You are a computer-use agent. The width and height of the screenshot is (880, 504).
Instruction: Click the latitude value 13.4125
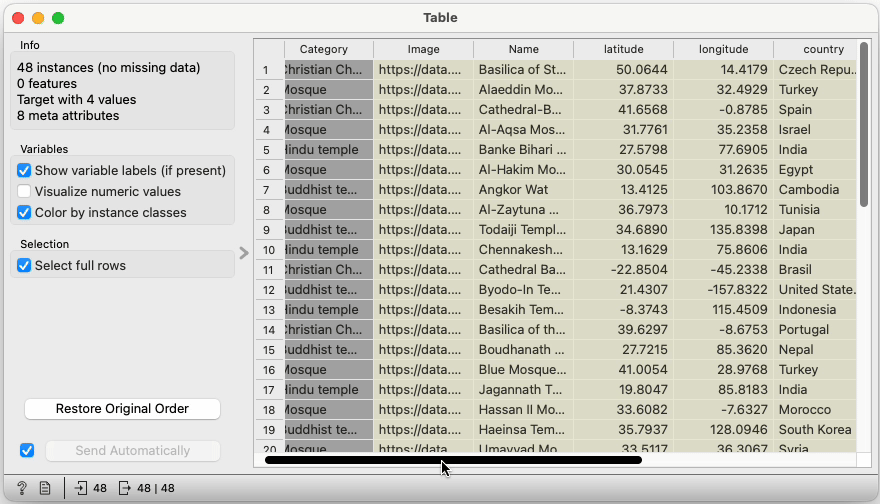click(x=624, y=190)
